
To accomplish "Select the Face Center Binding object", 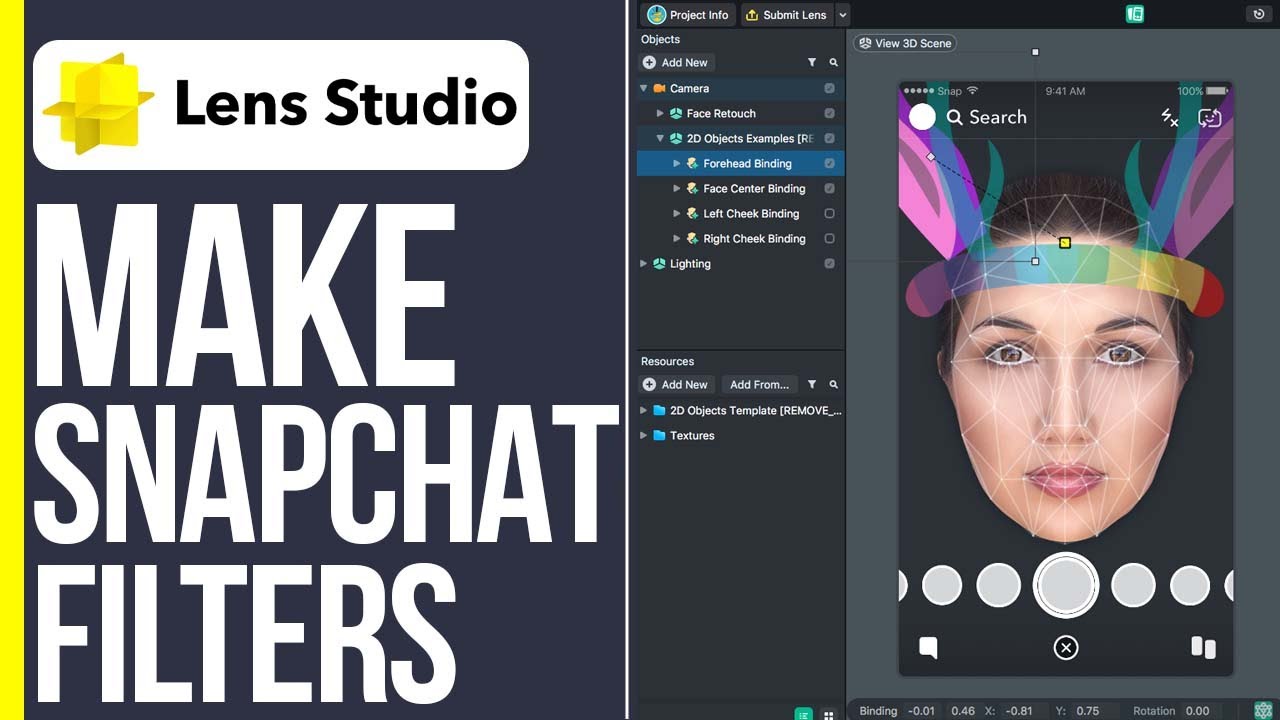I will (753, 188).
